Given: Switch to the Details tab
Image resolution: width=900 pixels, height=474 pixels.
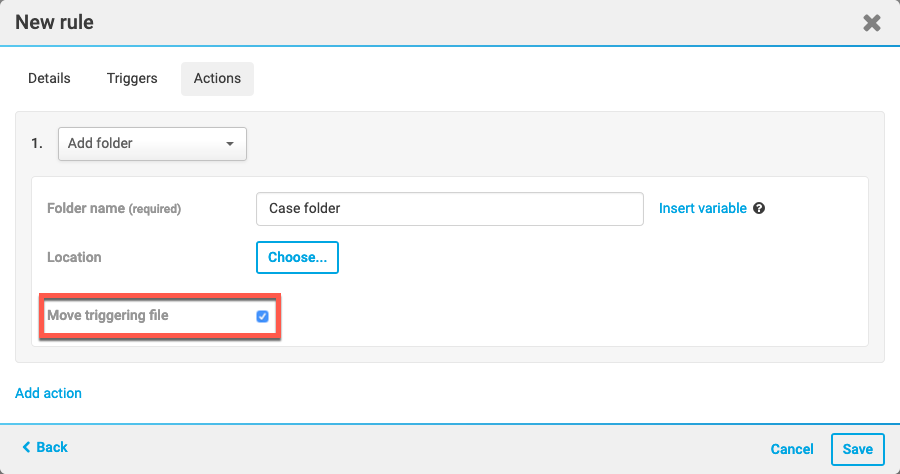Looking at the screenshot, I should [x=49, y=79].
